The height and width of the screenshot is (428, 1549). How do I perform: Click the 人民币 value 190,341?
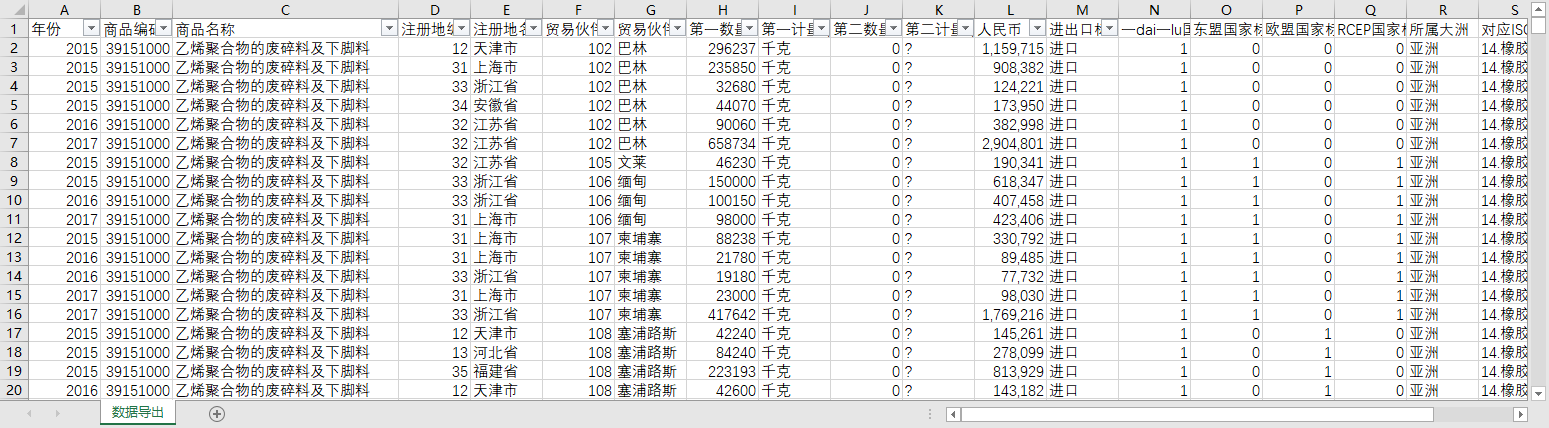(1011, 162)
